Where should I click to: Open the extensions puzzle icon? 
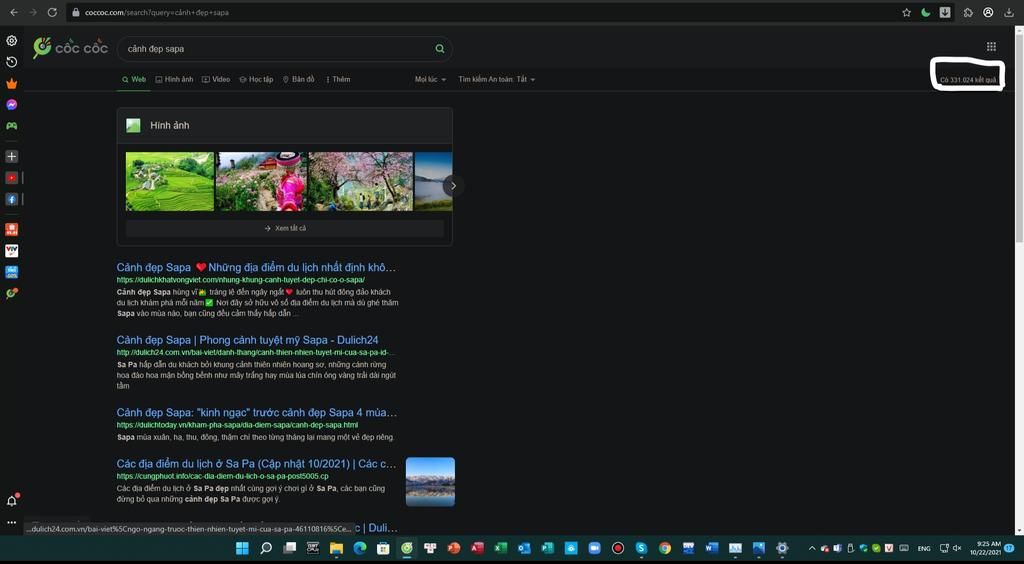click(968, 12)
